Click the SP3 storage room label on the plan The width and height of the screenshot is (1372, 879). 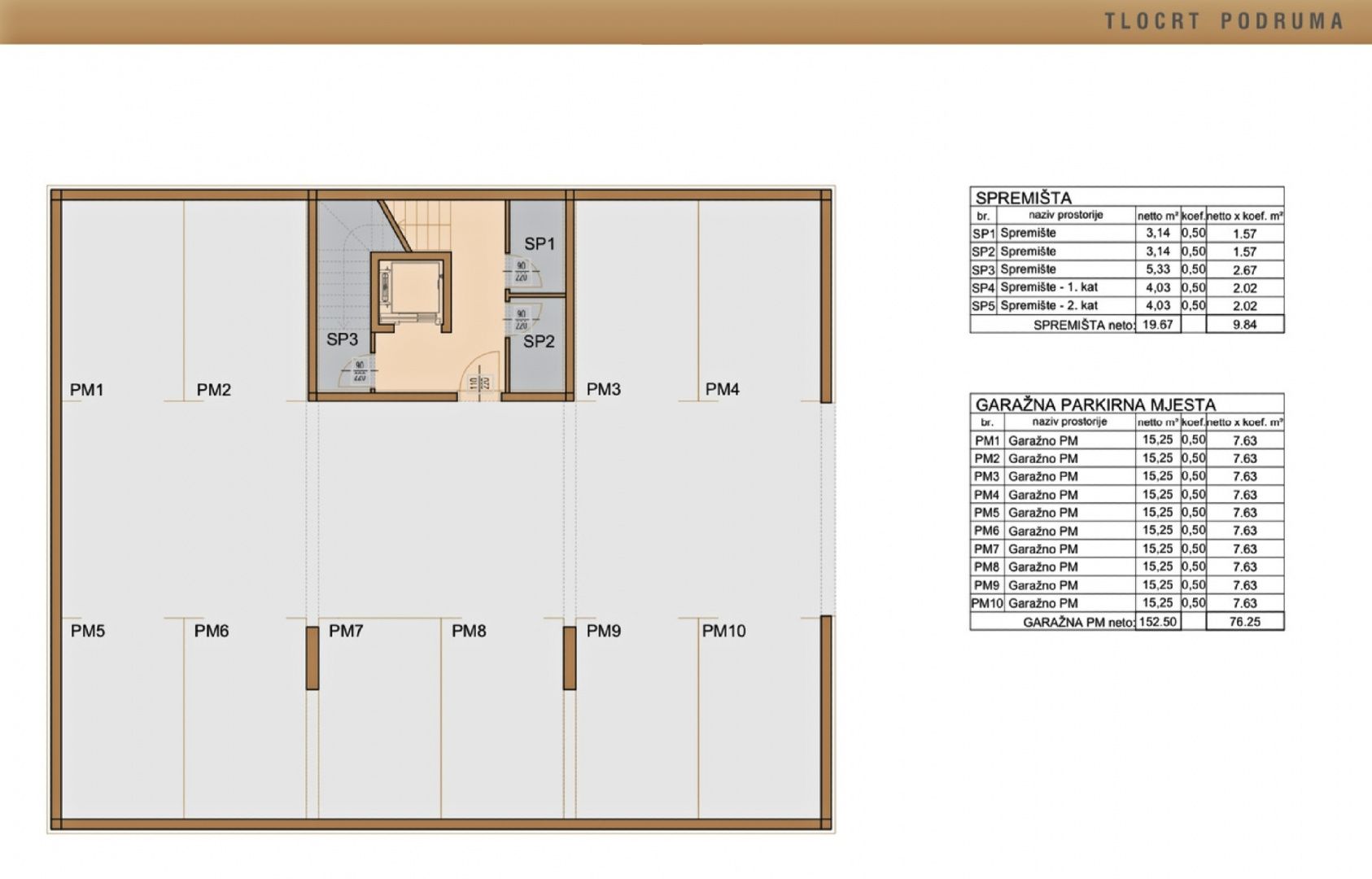342,339
